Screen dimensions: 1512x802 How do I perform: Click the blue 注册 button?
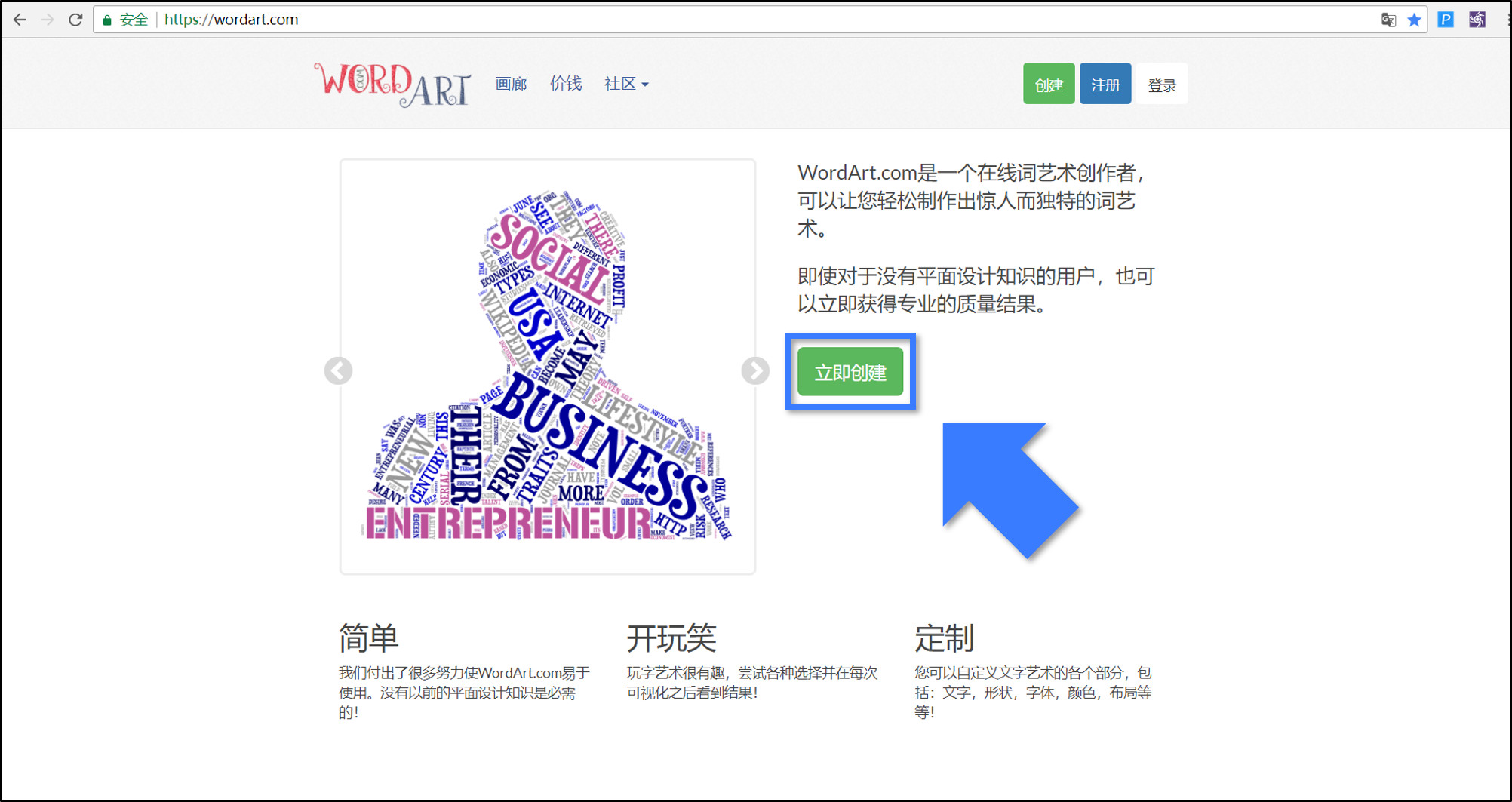(1105, 84)
